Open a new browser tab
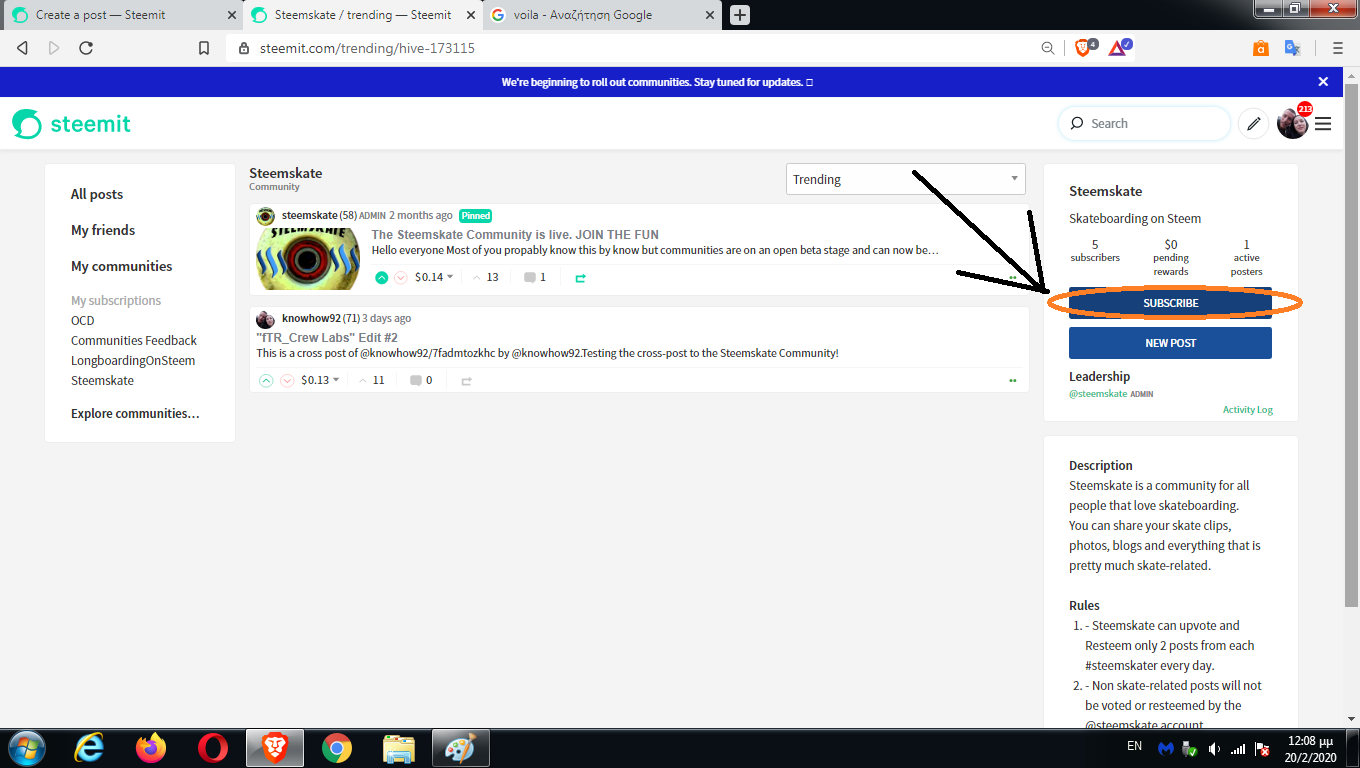This screenshot has height=768, width=1360. pyautogui.click(x=739, y=15)
